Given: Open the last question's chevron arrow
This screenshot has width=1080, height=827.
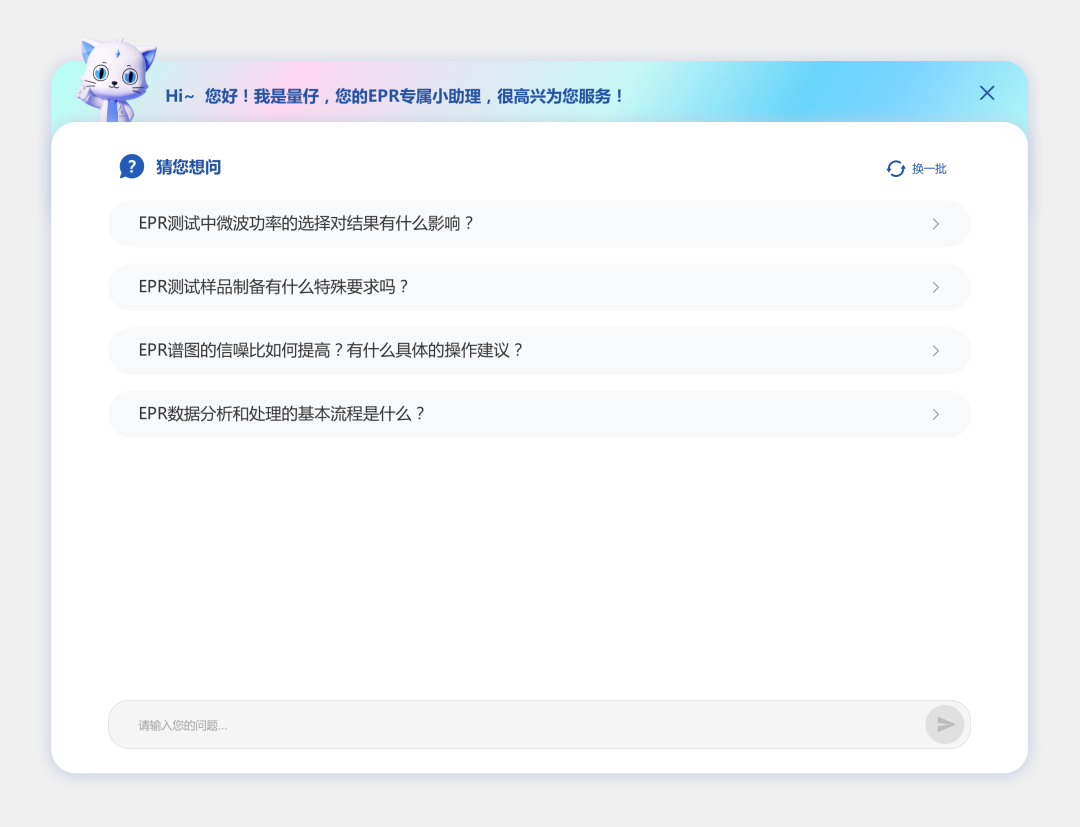Looking at the screenshot, I should pos(936,414).
